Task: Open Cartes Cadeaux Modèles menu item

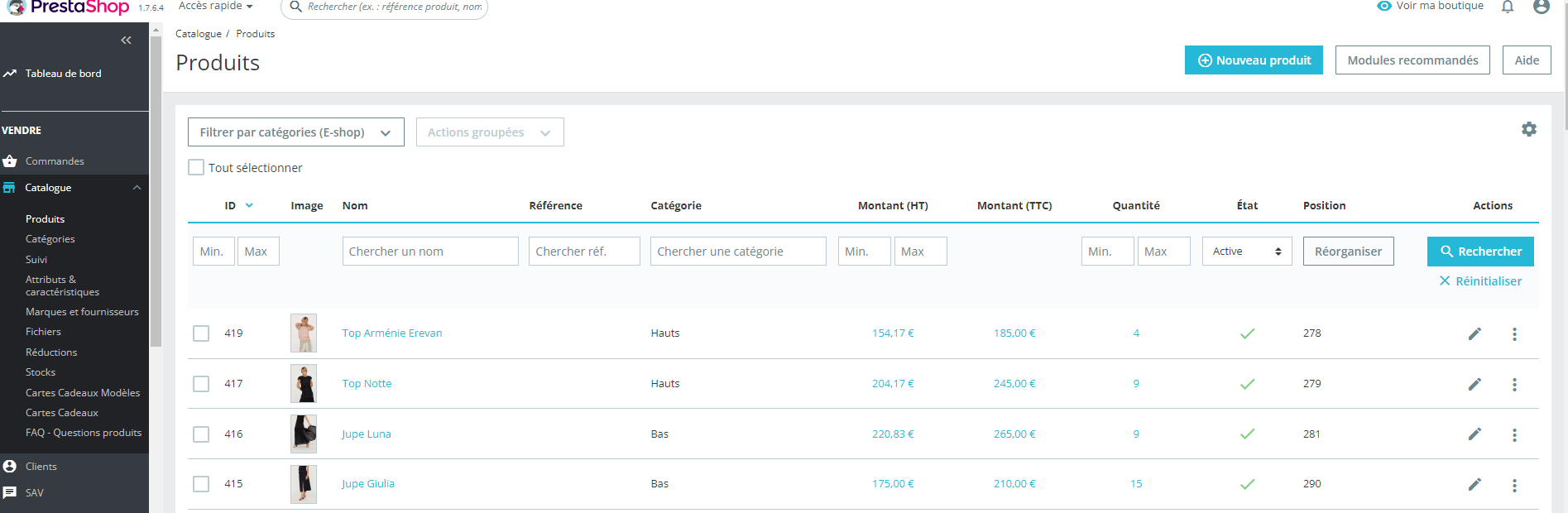Action: pos(83,393)
